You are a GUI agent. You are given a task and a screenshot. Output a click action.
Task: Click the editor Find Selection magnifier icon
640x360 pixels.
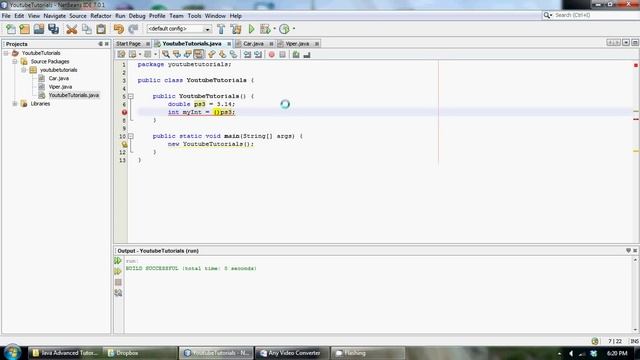click(166, 55)
